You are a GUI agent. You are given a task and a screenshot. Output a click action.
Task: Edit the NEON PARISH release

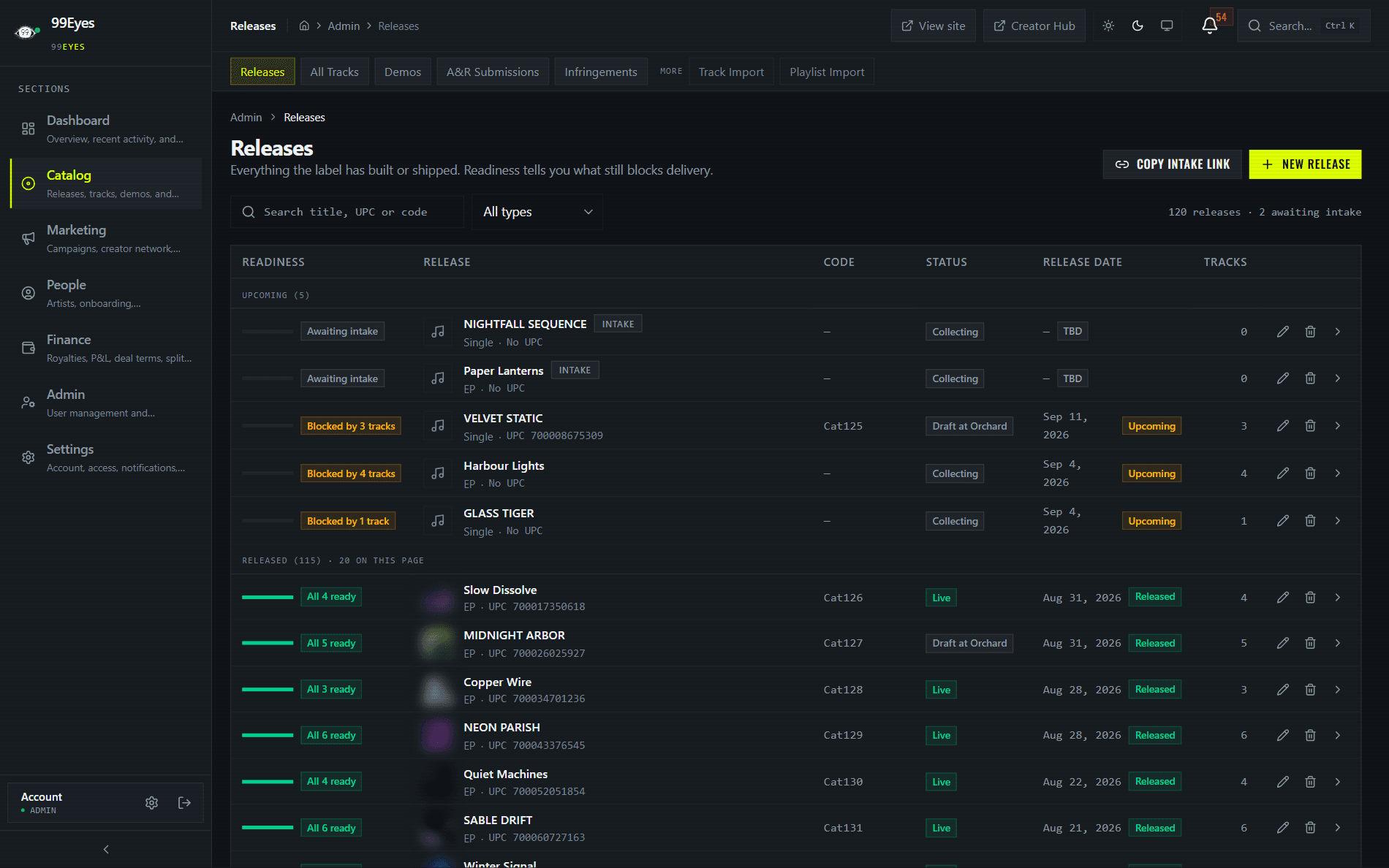point(1283,735)
